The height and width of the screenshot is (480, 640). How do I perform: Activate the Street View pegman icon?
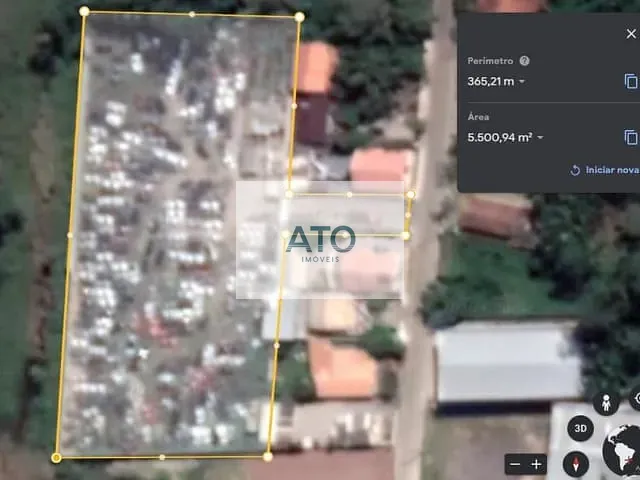(606, 403)
